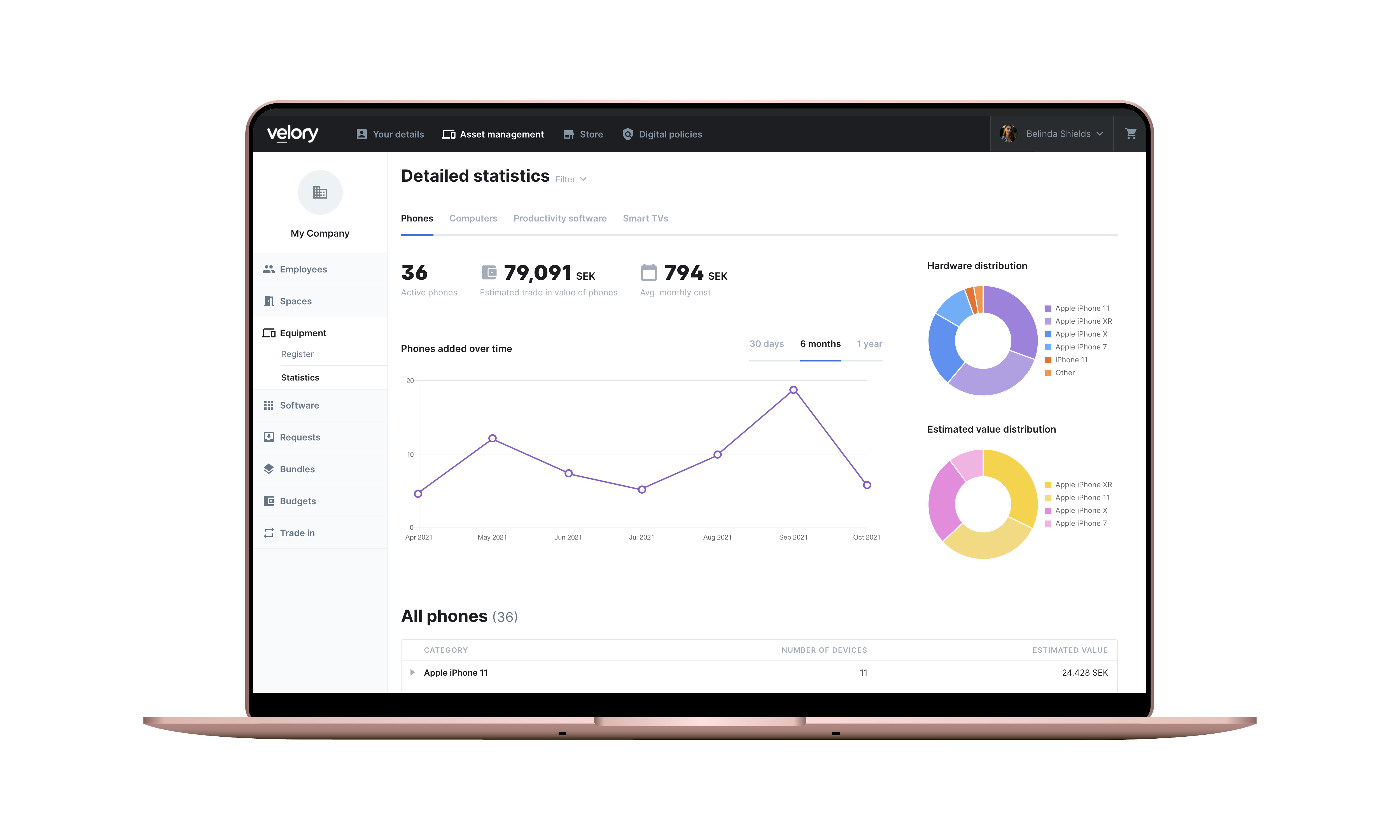Click the Bundles layers icon in sidebar

click(x=269, y=469)
